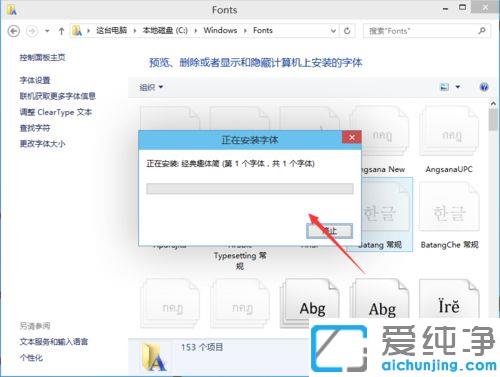The height and width of the screenshot is (377, 500).
Task: Click the BatangChe 常规 name label
Action: pyautogui.click(x=449, y=245)
